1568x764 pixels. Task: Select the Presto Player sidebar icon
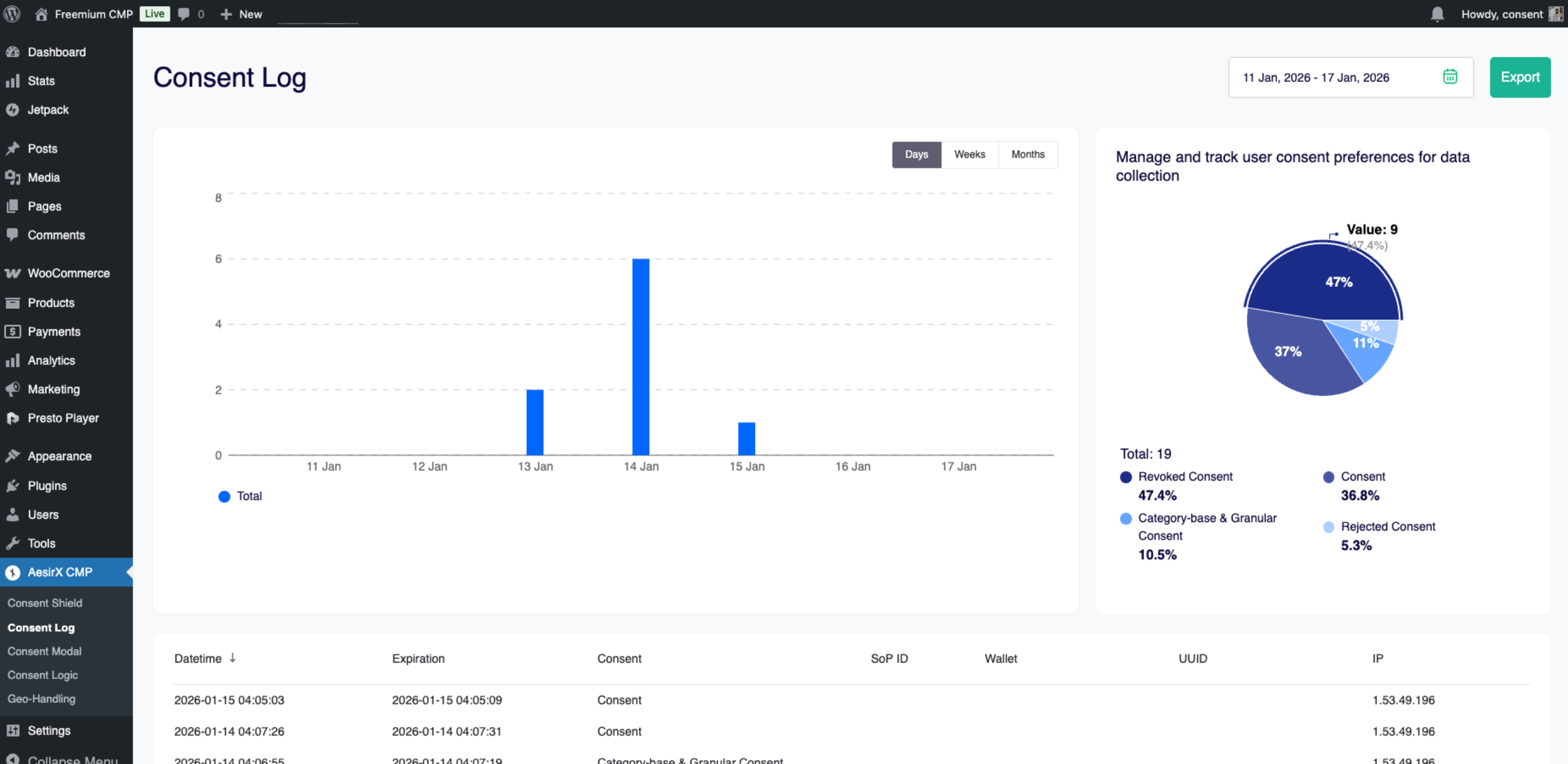click(x=14, y=418)
